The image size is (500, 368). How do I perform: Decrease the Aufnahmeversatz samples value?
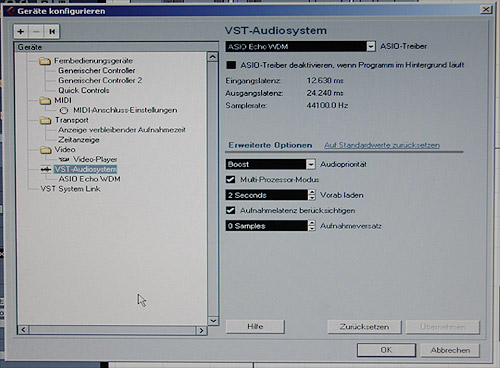tap(312, 228)
